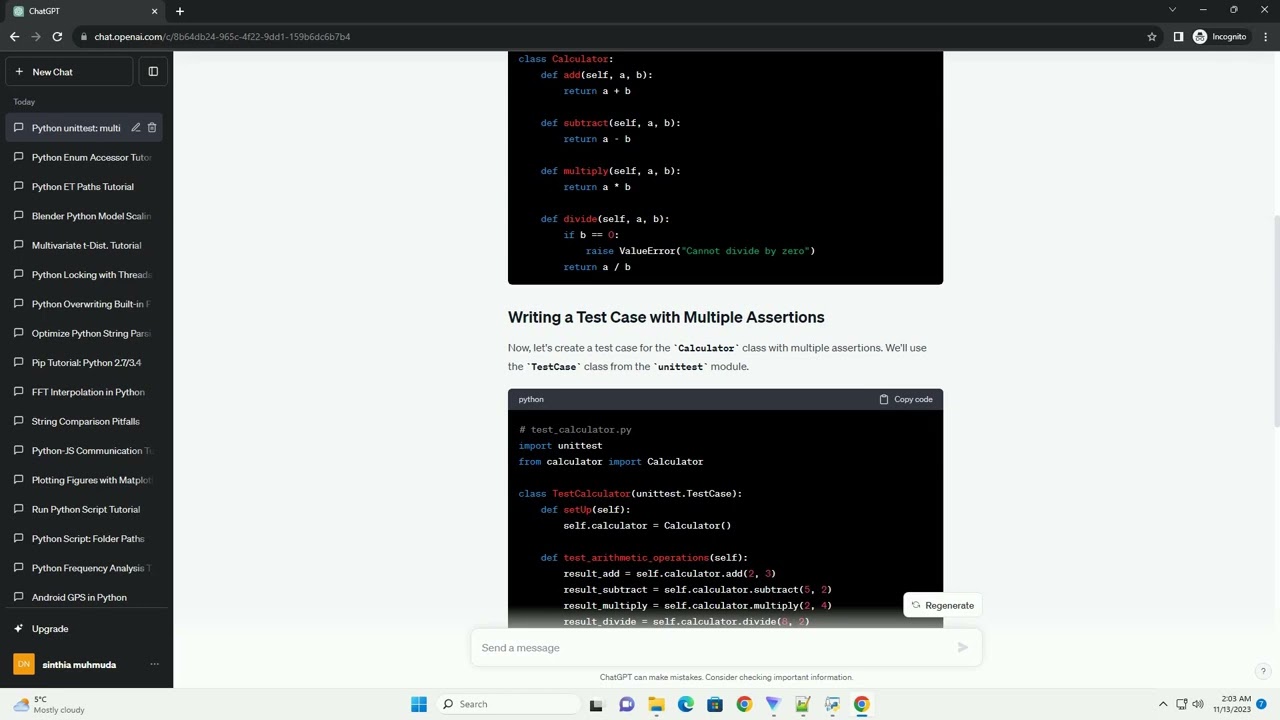The width and height of the screenshot is (1280, 720).
Task: Open volume control in system tray
Action: (1198, 704)
